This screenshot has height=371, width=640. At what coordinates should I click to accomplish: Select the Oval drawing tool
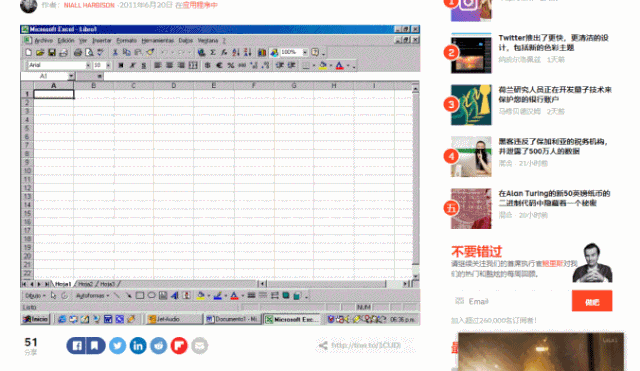pos(151,295)
